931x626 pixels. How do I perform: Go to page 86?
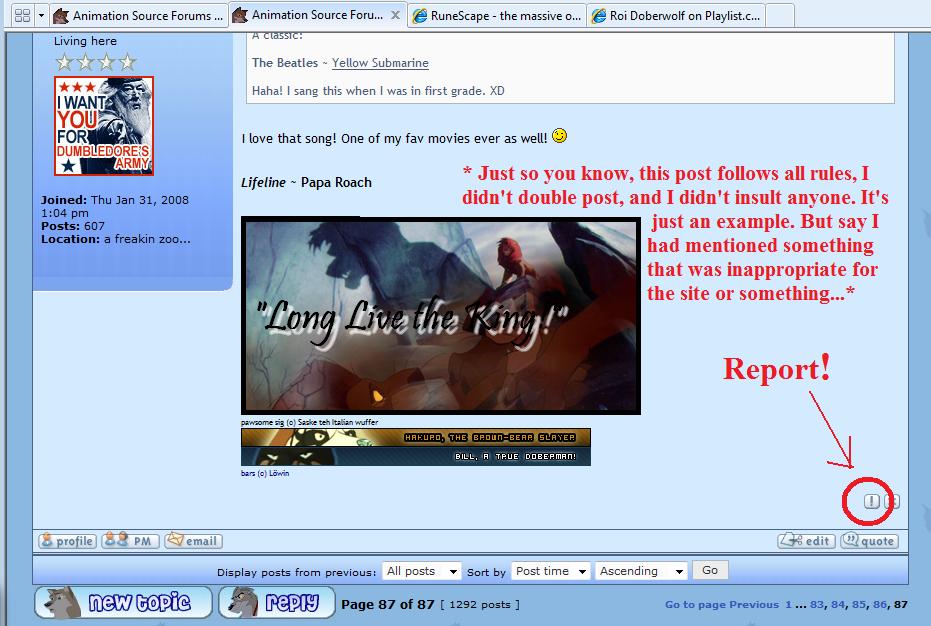click(880, 605)
